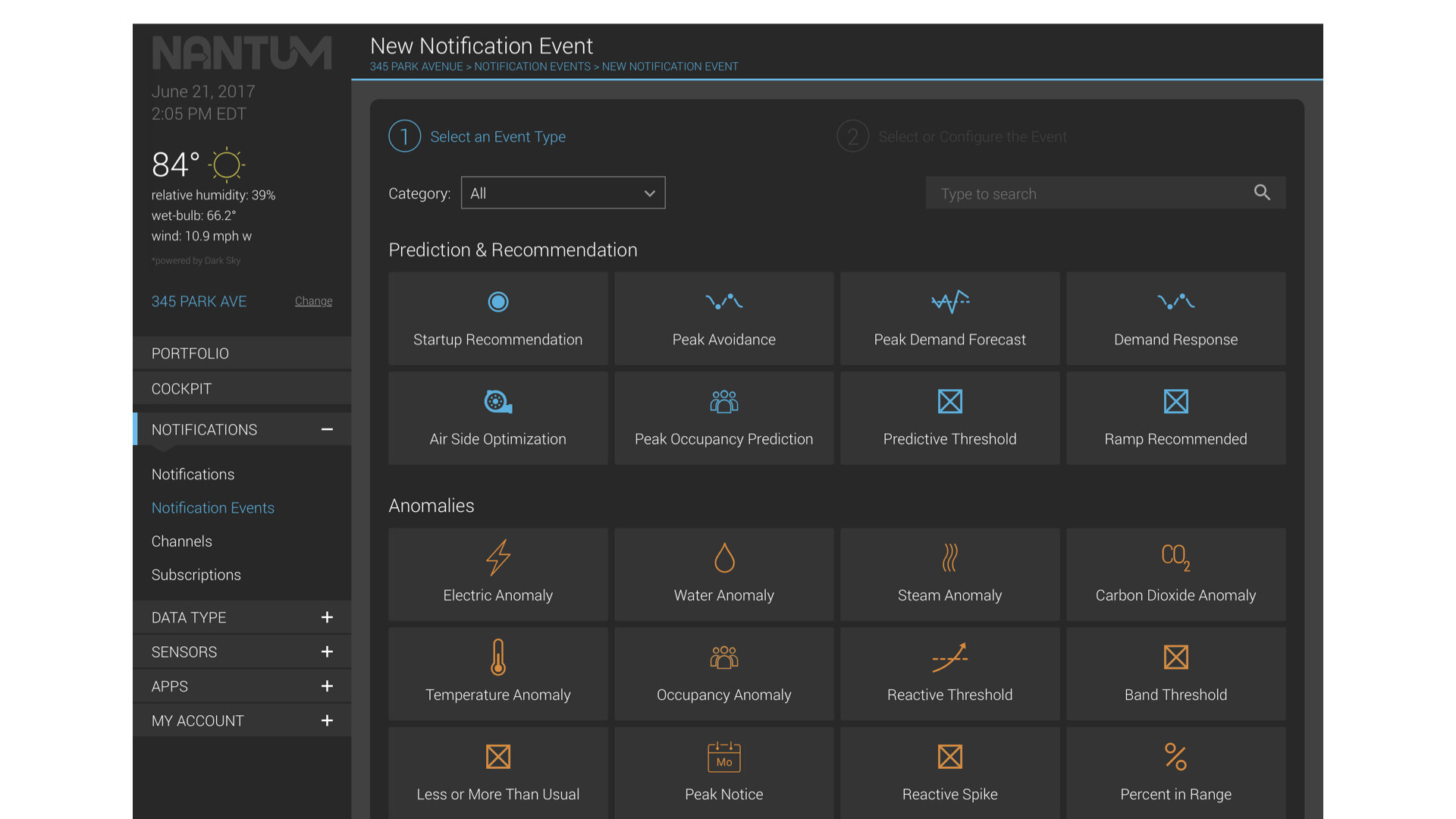Open the Subscriptions submenu item

[x=196, y=575]
